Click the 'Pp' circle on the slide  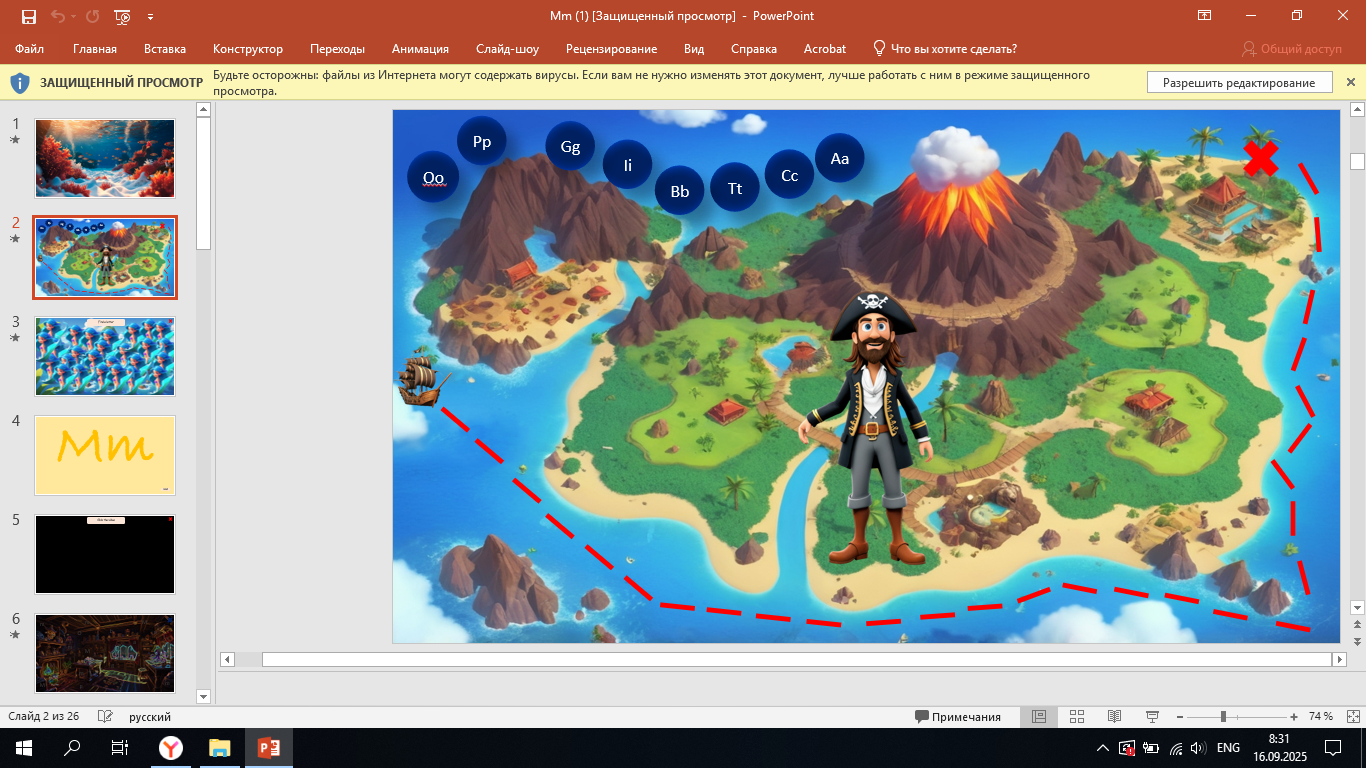(x=482, y=141)
